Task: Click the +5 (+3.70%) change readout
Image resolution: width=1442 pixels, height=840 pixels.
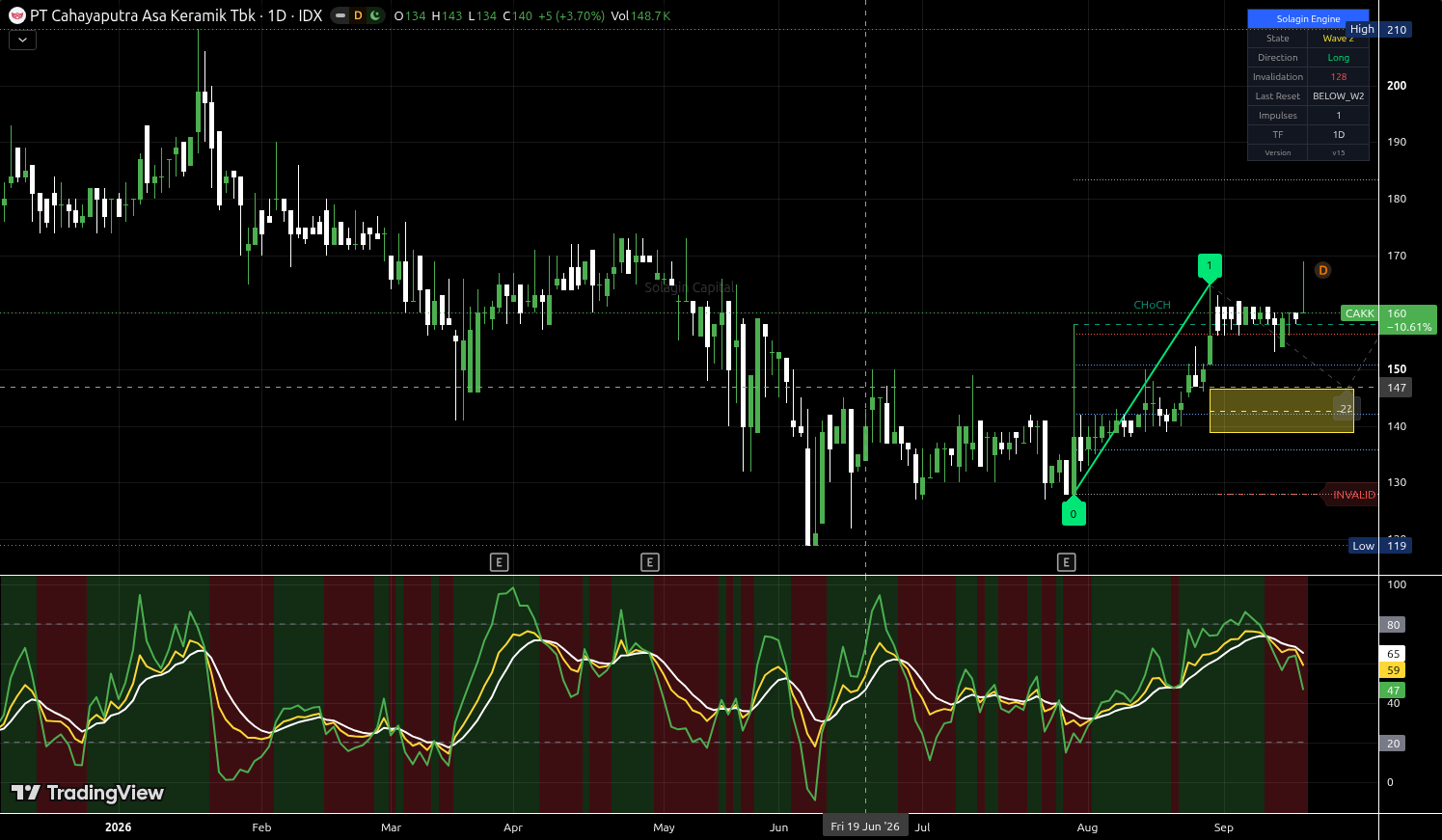Action: coord(571,15)
